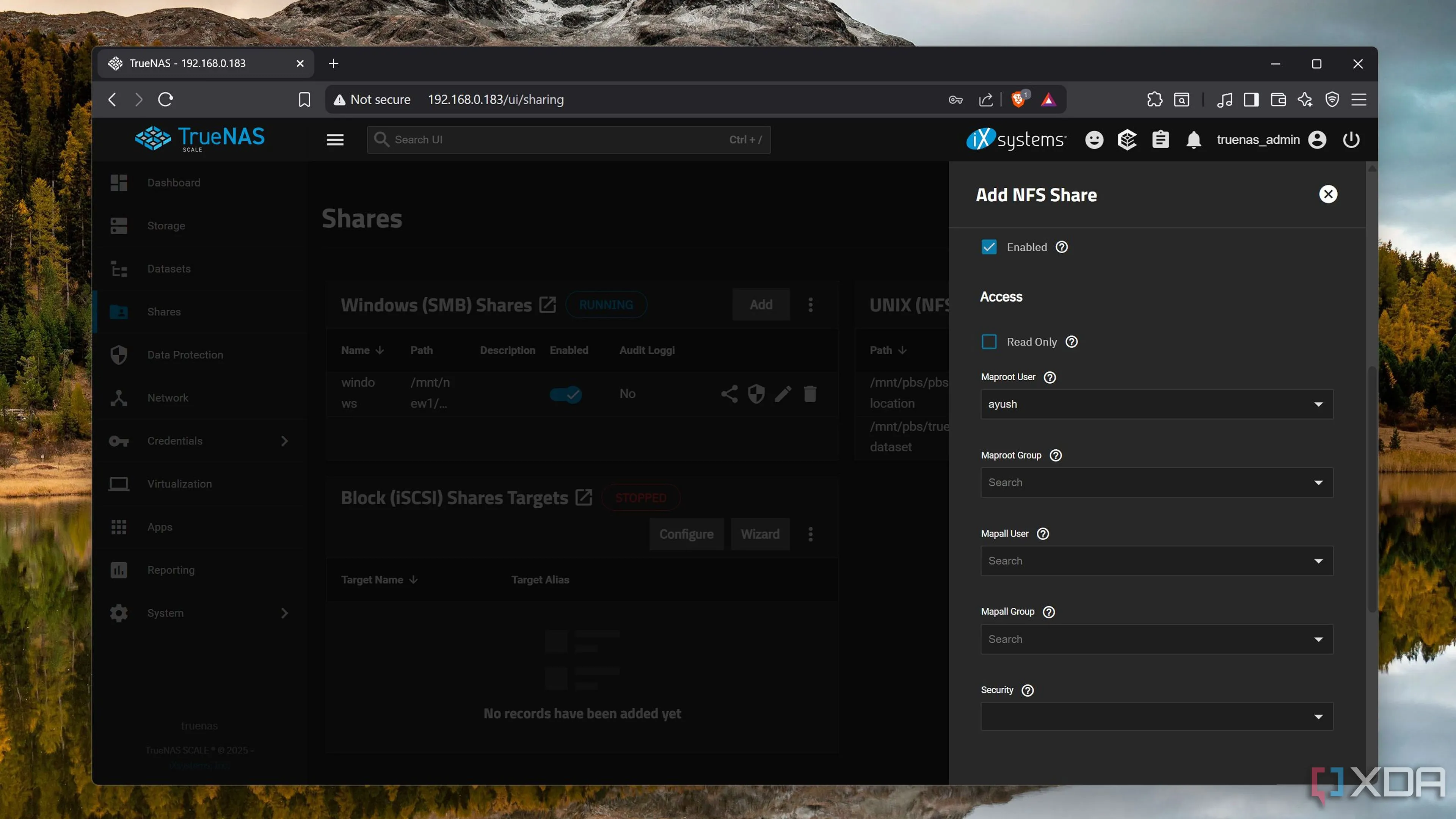Toggle the hamburger sidebar menu icon
1456x819 pixels.
click(335, 140)
